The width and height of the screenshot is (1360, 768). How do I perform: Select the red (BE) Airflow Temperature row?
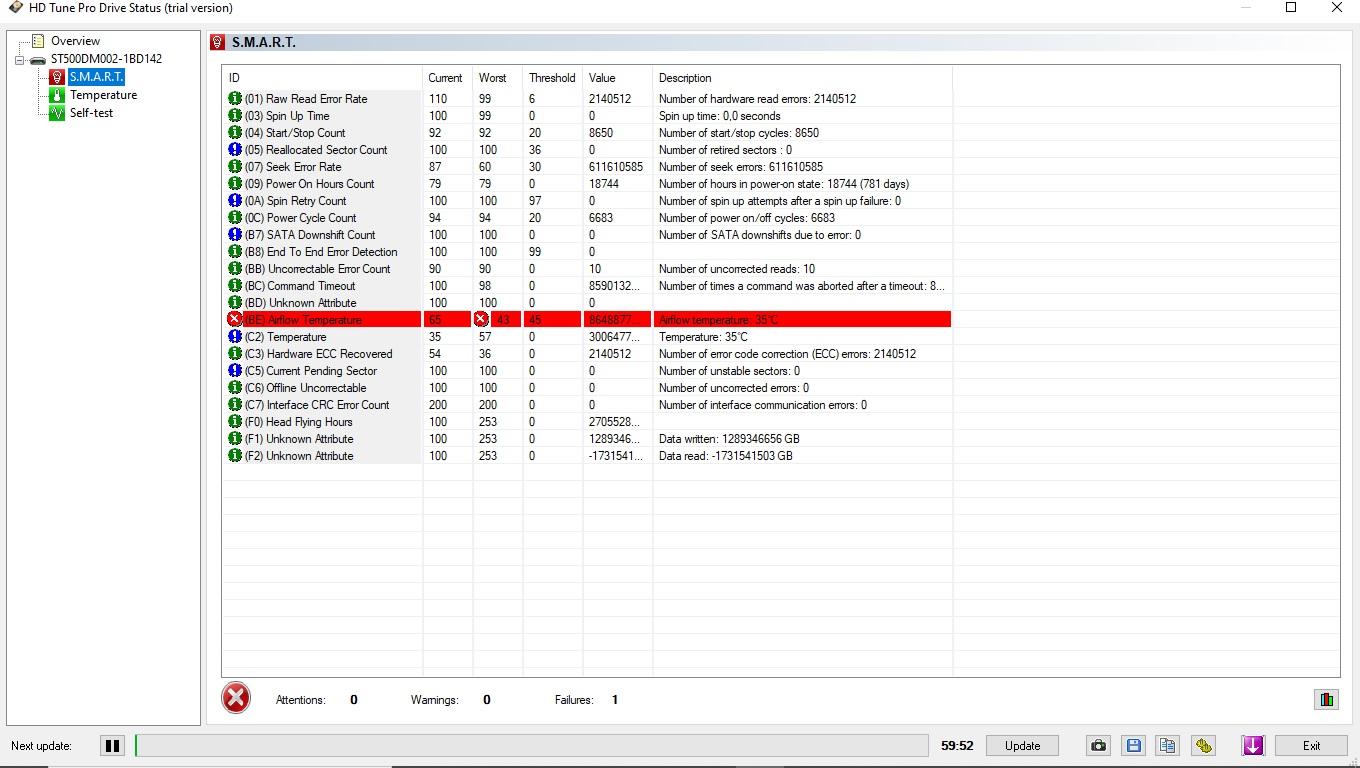pyautogui.click(x=587, y=320)
